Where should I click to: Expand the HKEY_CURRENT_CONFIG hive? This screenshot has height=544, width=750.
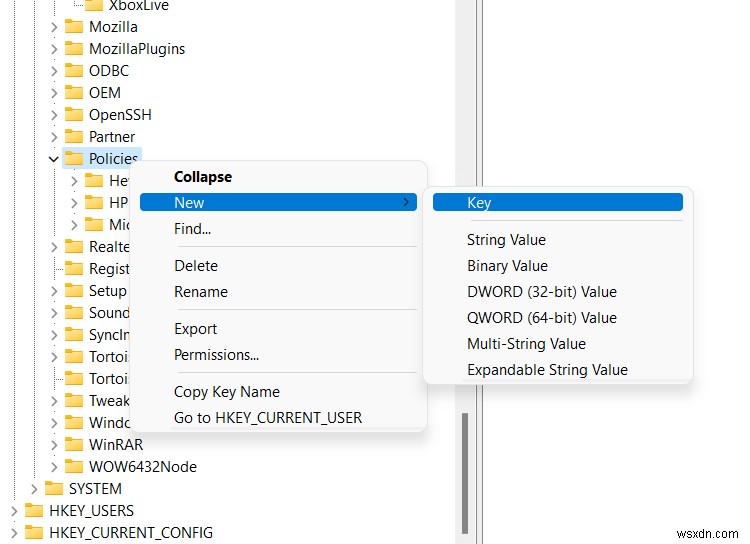tap(14, 533)
